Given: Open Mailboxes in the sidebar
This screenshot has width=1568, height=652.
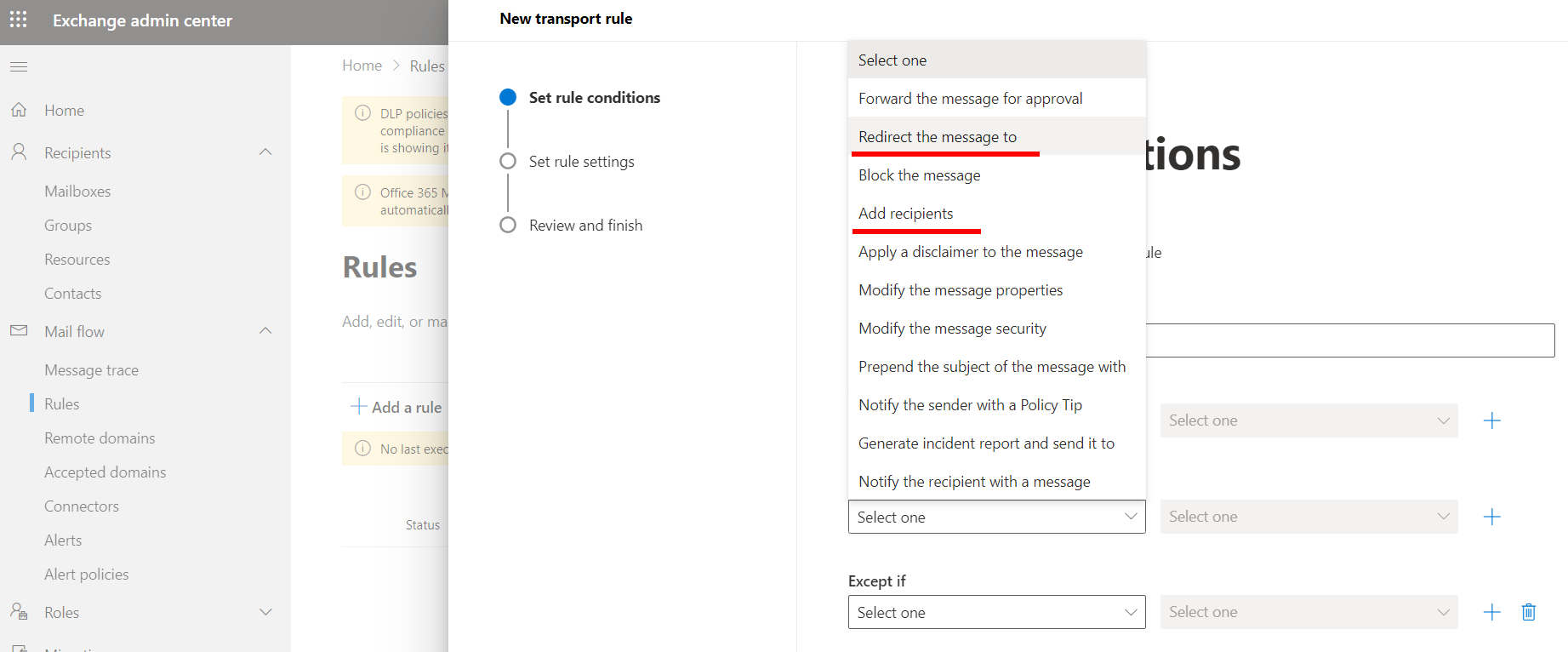Looking at the screenshot, I should click(x=77, y=191).
